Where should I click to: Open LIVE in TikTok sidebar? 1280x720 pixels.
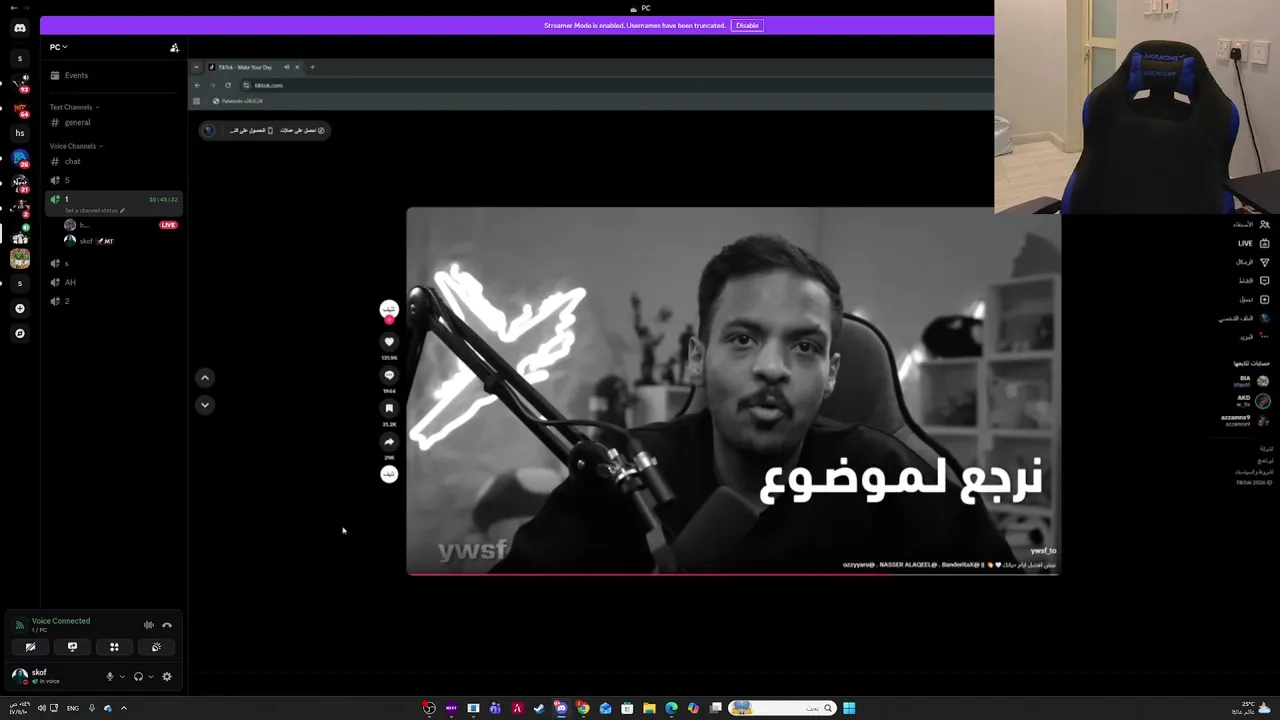pyautogui.click(x=1252, y=243)
